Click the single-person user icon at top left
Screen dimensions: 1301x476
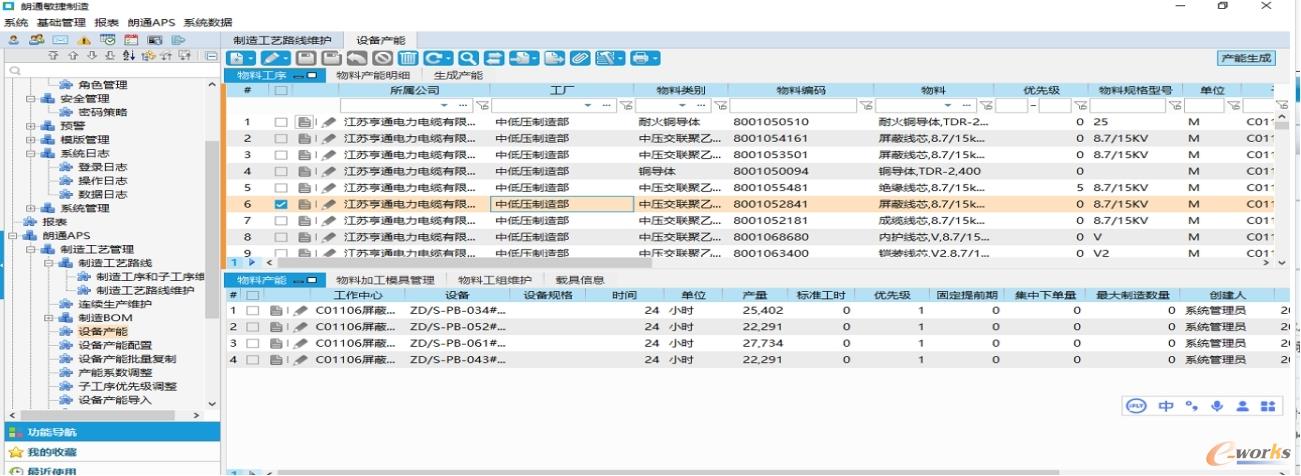point(14,40)
